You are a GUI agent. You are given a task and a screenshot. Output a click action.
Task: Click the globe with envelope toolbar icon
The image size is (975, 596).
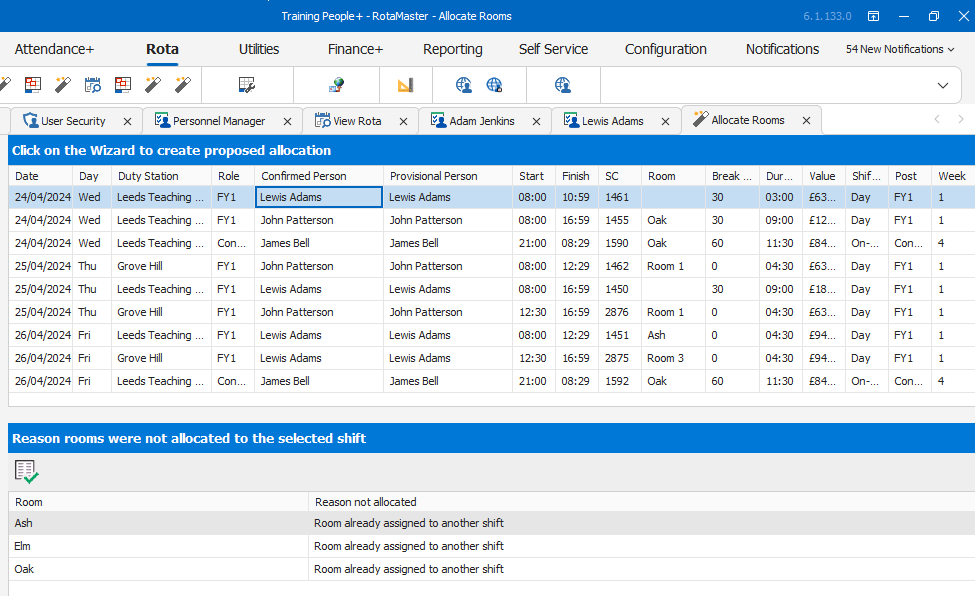click(337, 85)
